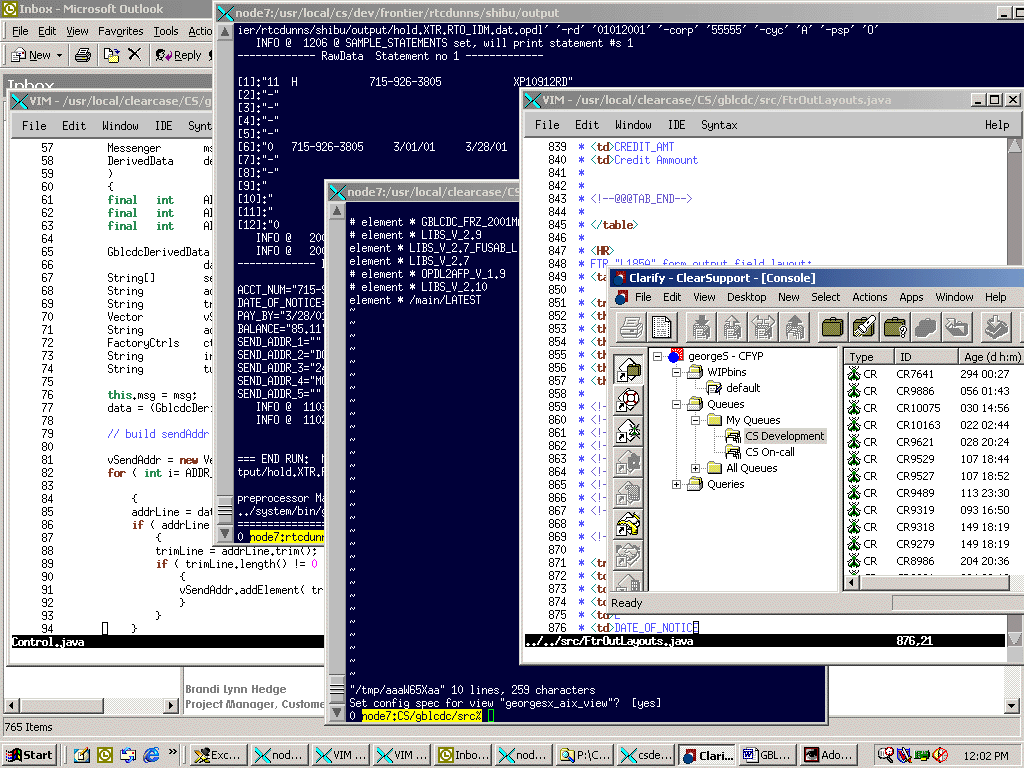The height and width of the screenshot is (768, 1024).
Task: Click the rtcdunns terminal scrollbar up arrow
Action: coord(225,31)
